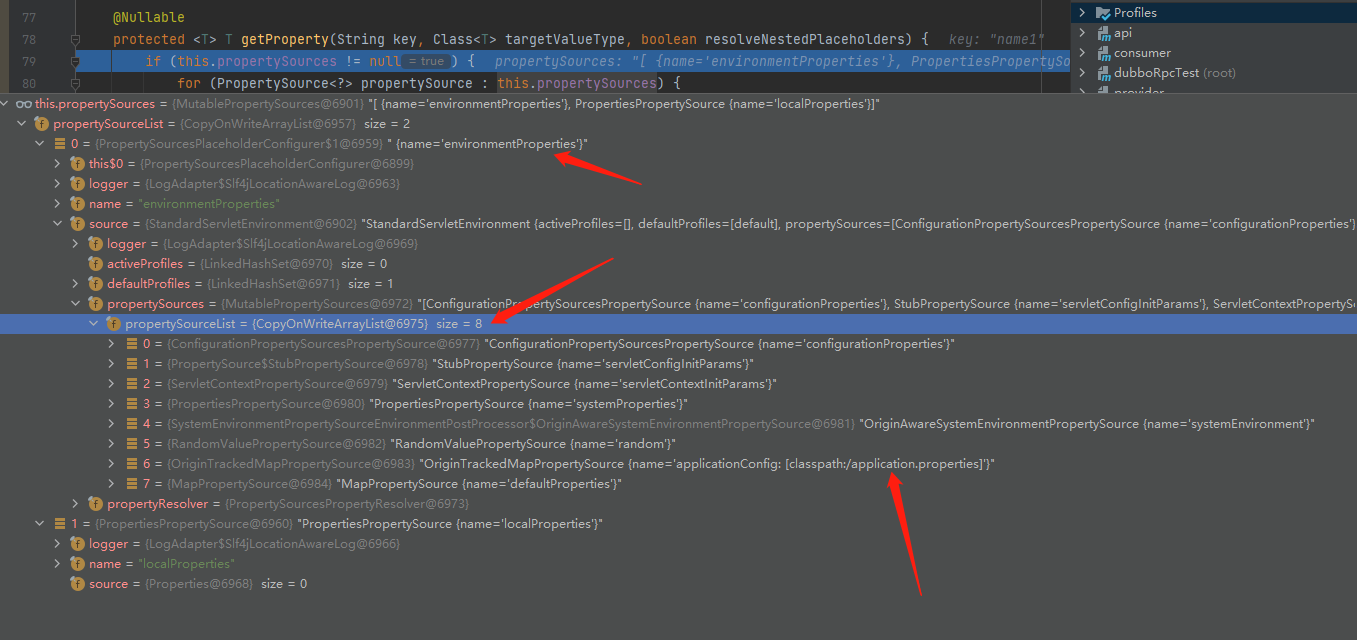Expand element 1 StubPropertySource servletConfigInitParams

pyautogui.click(x=113, y=364)
